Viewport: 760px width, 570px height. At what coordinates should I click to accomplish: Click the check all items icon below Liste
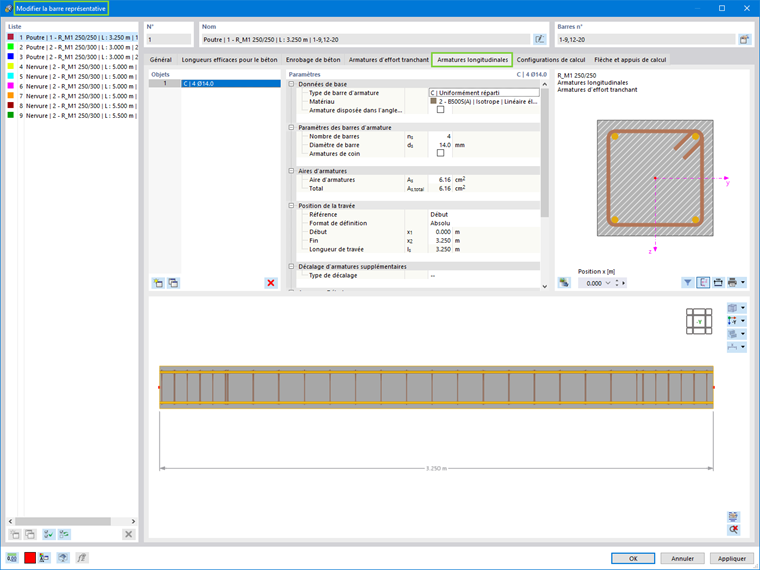tap(48, 534)
